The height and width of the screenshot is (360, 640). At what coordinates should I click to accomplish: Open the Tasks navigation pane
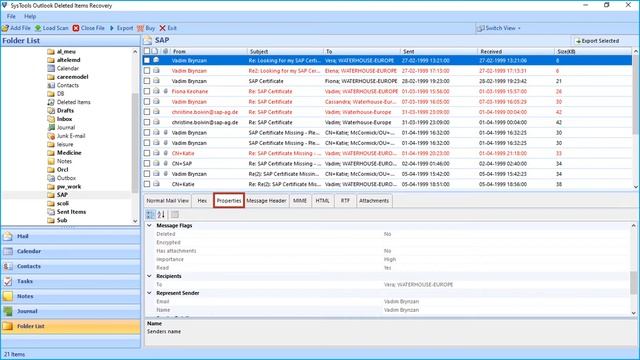click(x=71, y=281)
